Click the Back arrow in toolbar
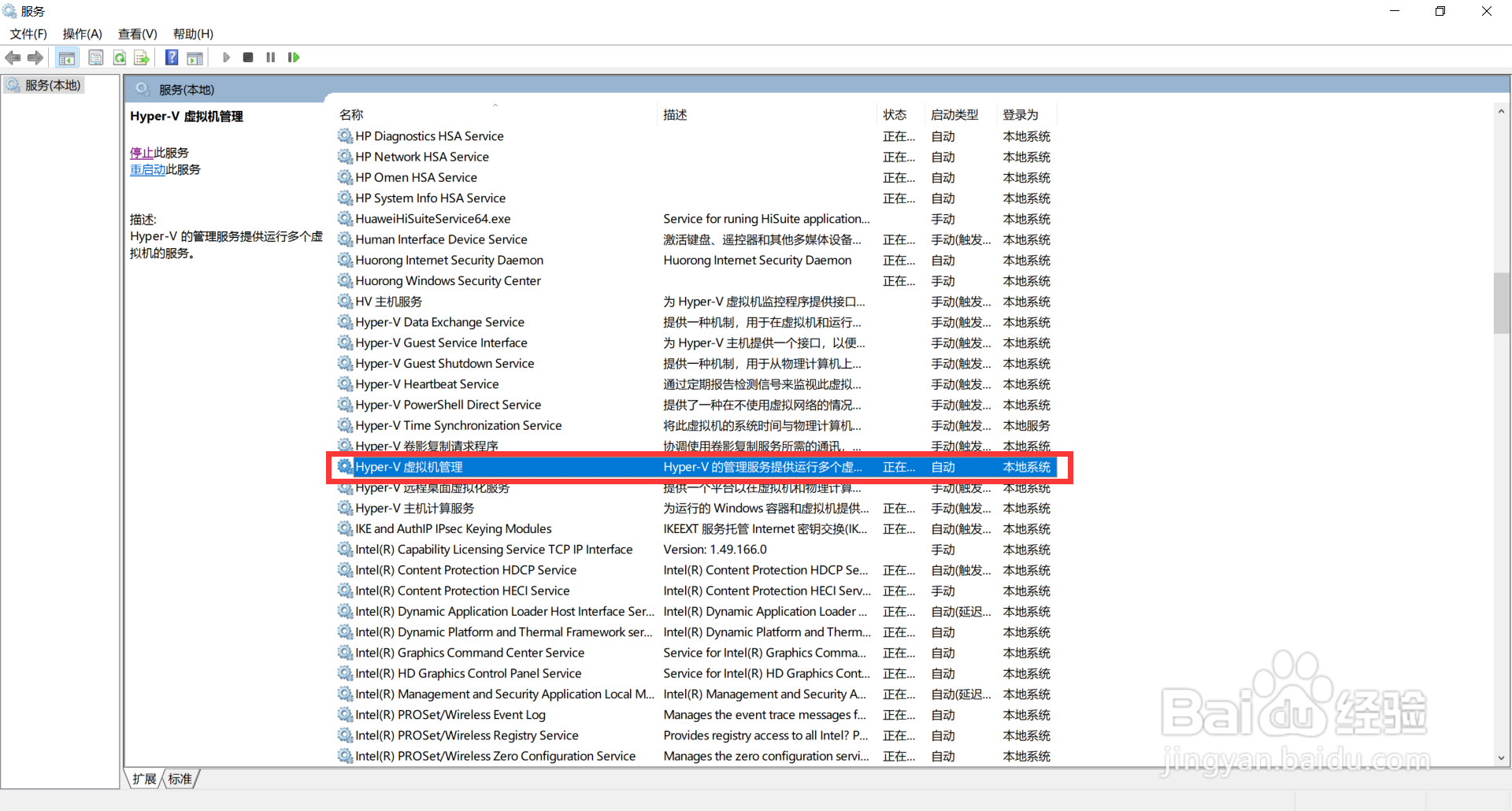 (13, 57)
